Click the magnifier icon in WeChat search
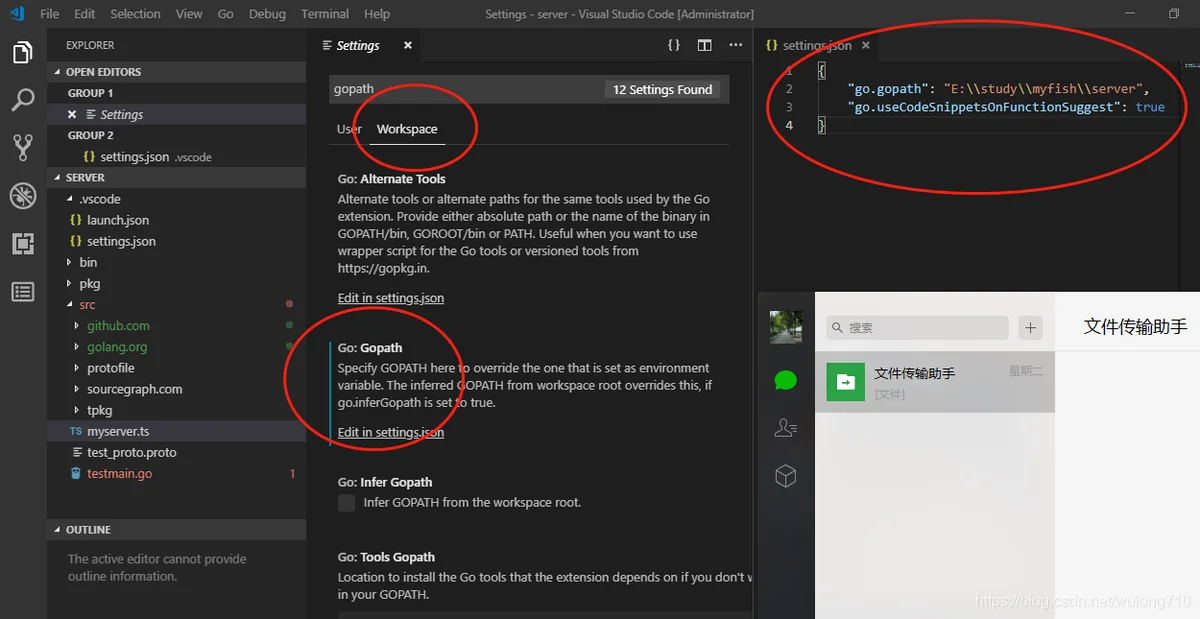 (x=838, y=328)
